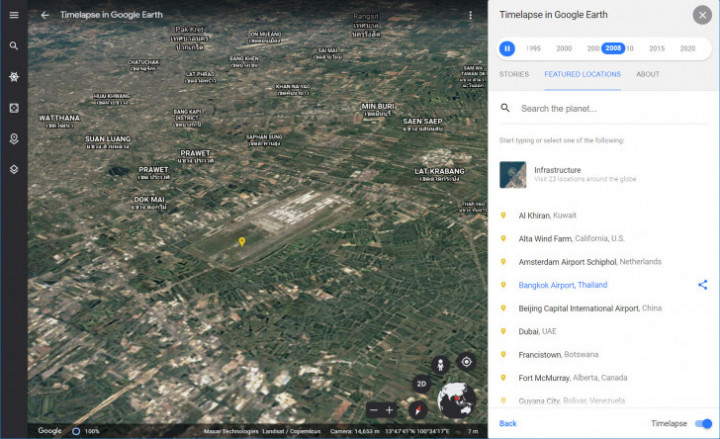Open Infrastructure collection title
This screenshot has width=720, height=439.
point(557,170)
